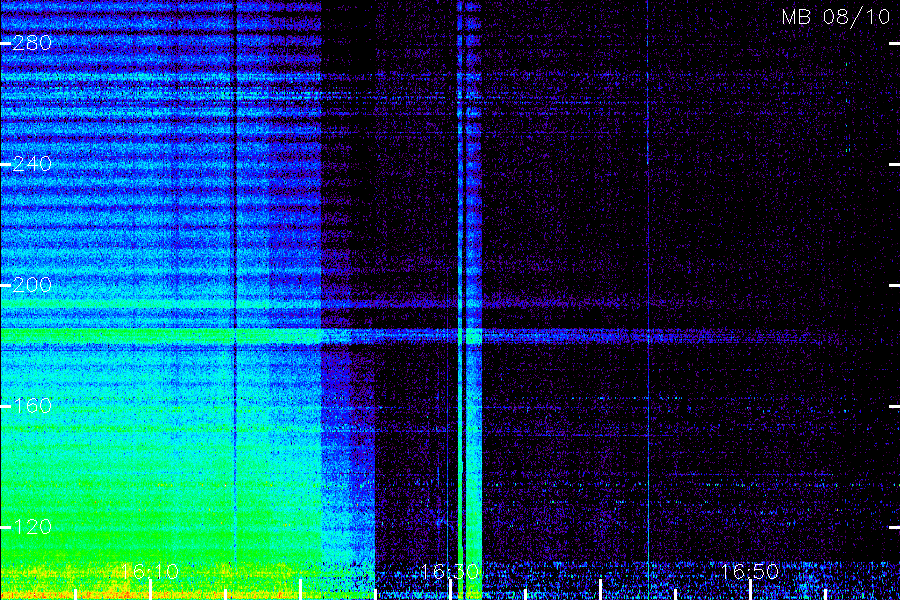Click the 16:50 time label
900x600 pixels.
coord(750,571)
